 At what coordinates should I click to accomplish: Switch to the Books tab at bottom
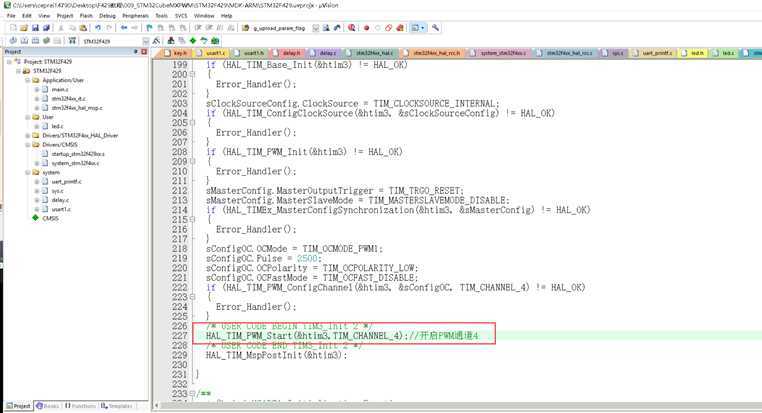(x=48, y=406)
